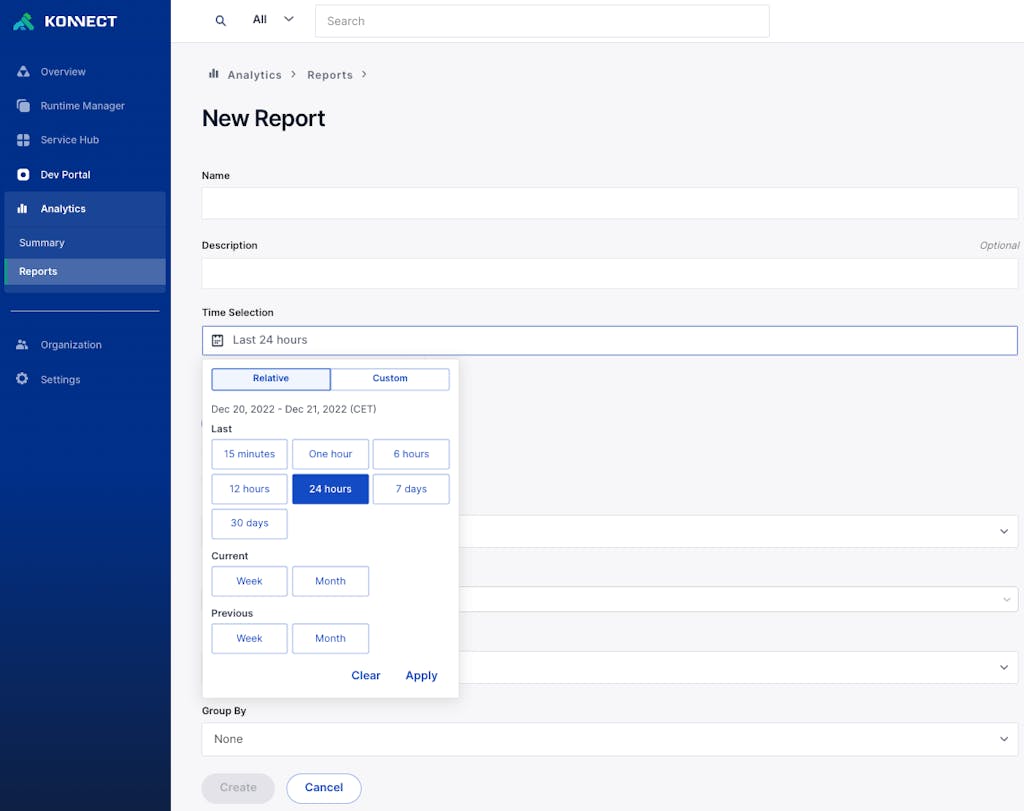Viewport: 1024px width, 811px height.
Task: Open Service Hub via its icon
Action: pos(23,140)
